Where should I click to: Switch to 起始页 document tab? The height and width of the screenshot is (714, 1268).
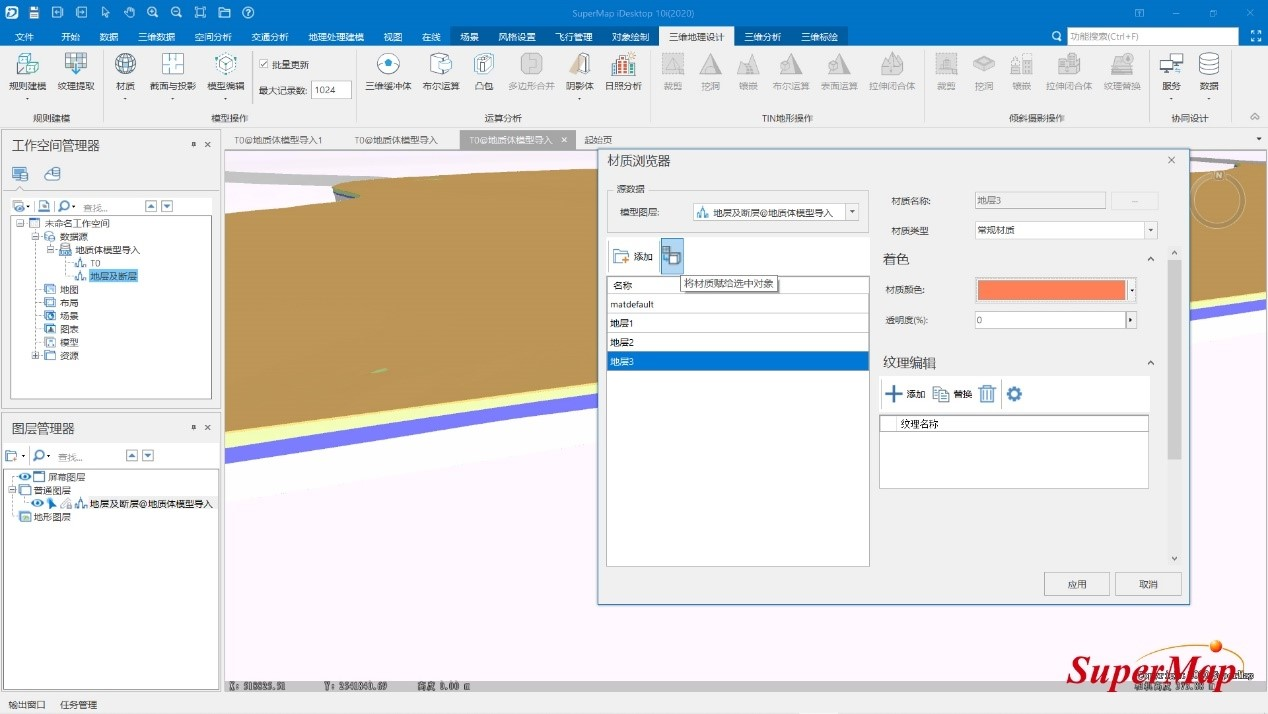click(x=598, y=140)
